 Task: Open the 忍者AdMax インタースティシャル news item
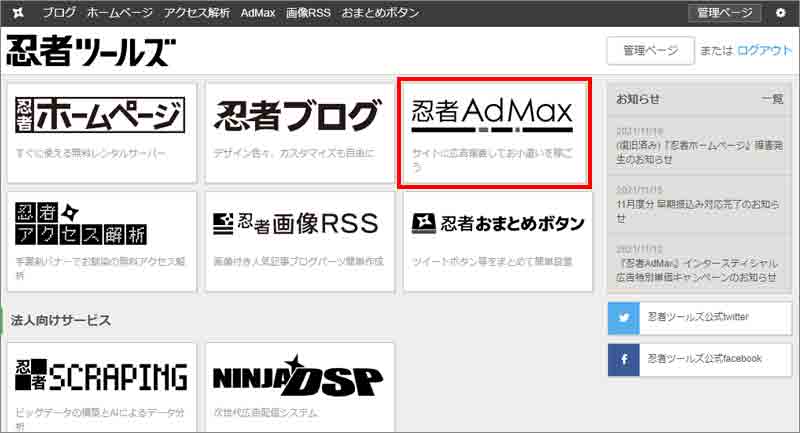(x=699, y=264)
